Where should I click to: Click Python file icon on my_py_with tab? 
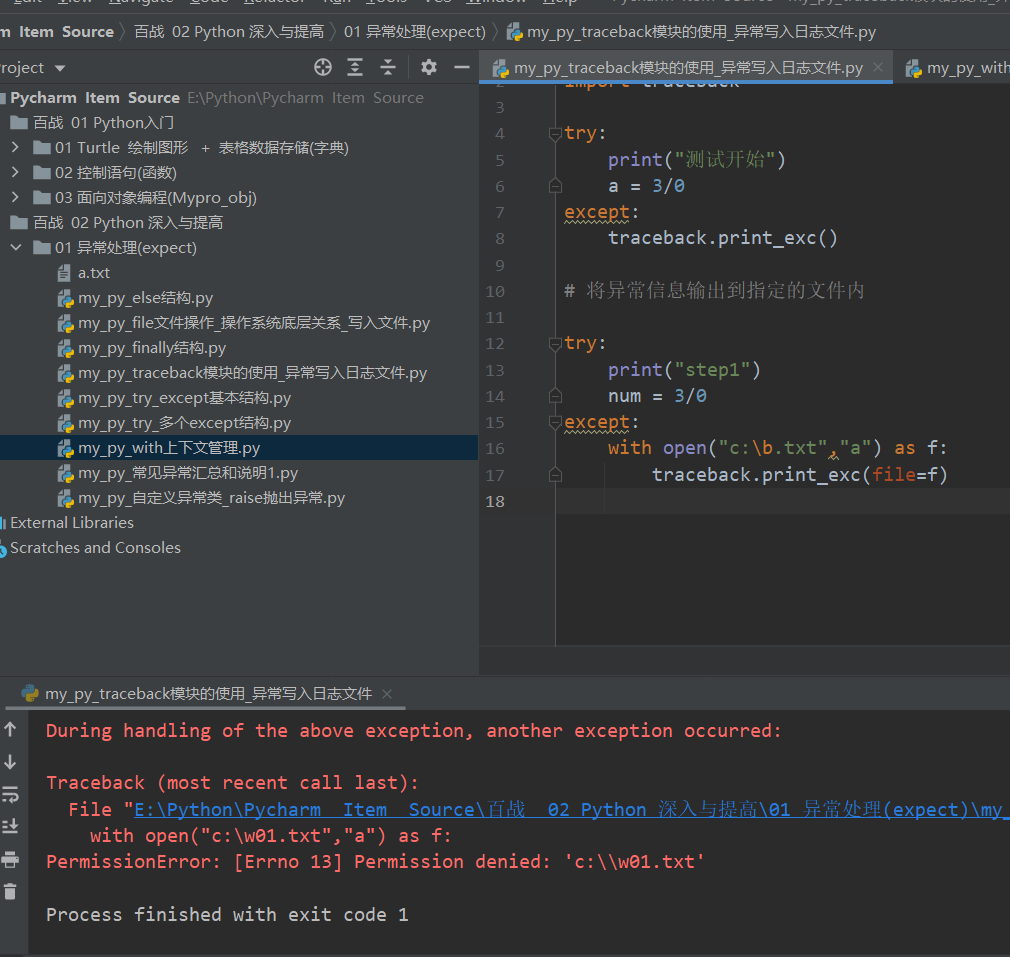pos(913,68)
